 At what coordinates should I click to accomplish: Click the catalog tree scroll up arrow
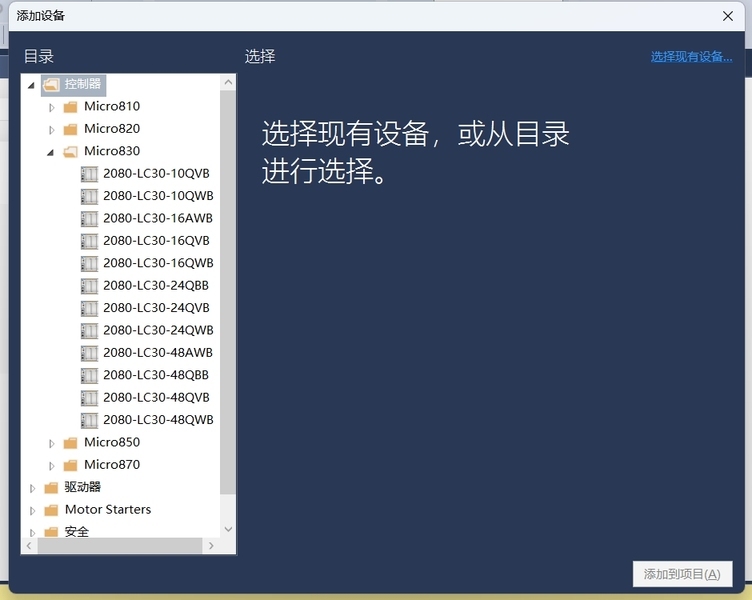pos(228,82)
